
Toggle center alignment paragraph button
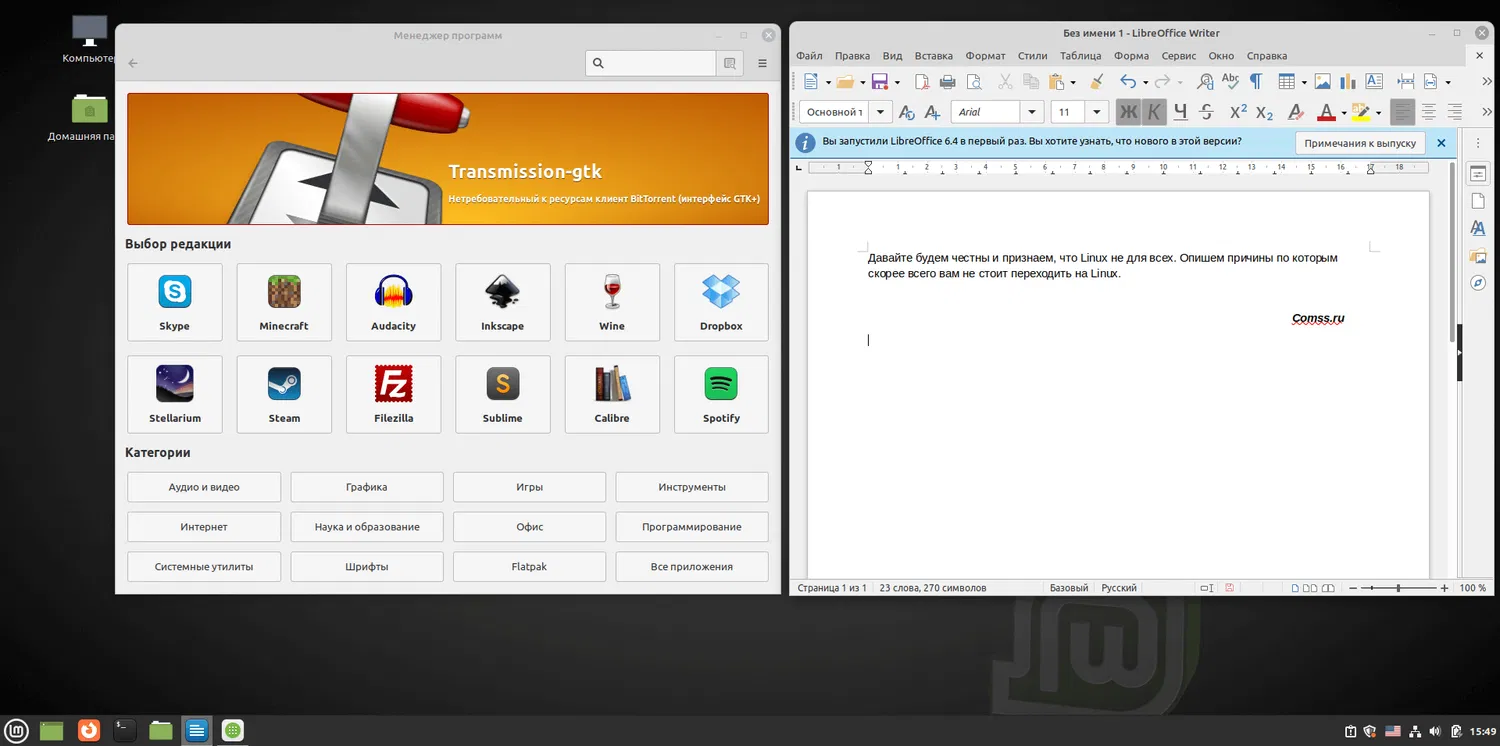[1429, 112]
